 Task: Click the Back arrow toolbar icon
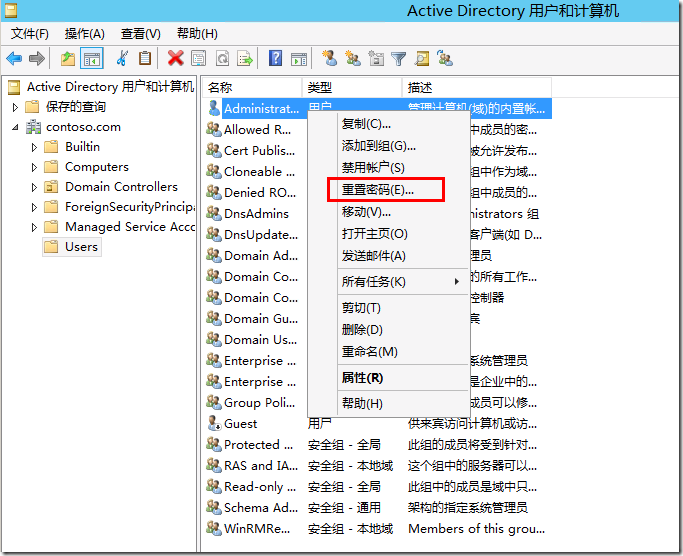[x=14, y=58]
